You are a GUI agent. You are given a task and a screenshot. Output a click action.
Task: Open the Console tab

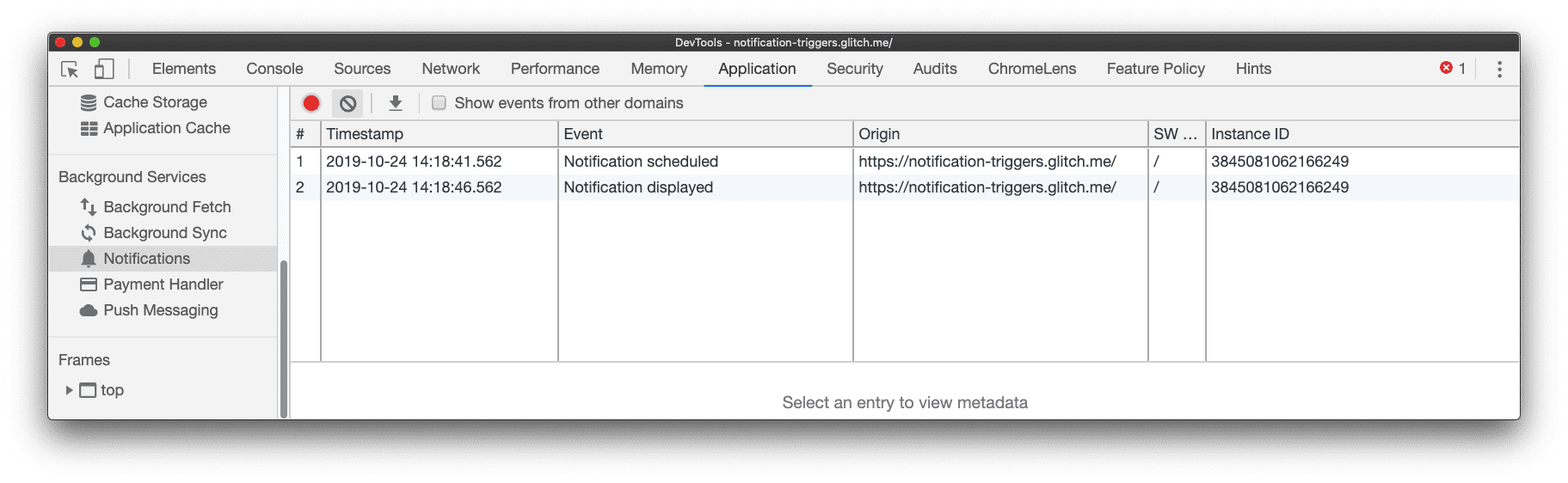[x=274, y=69]
